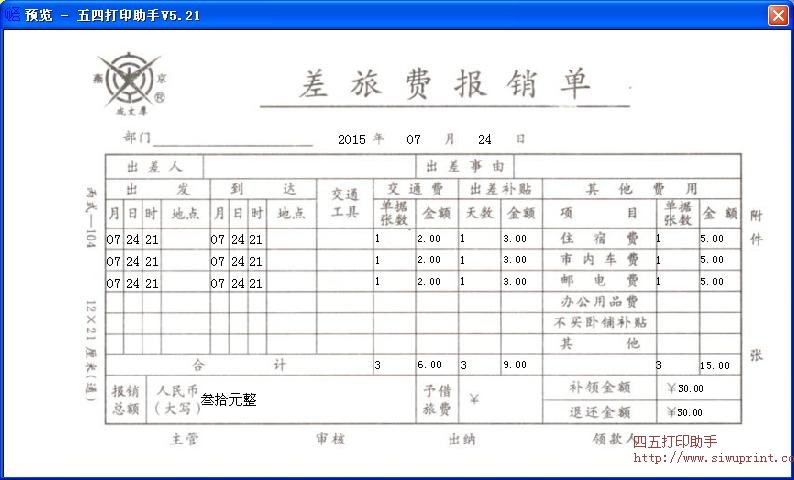Click the empty field next to 出差事由
Screen dimensions: 794x480
point(627,167)
